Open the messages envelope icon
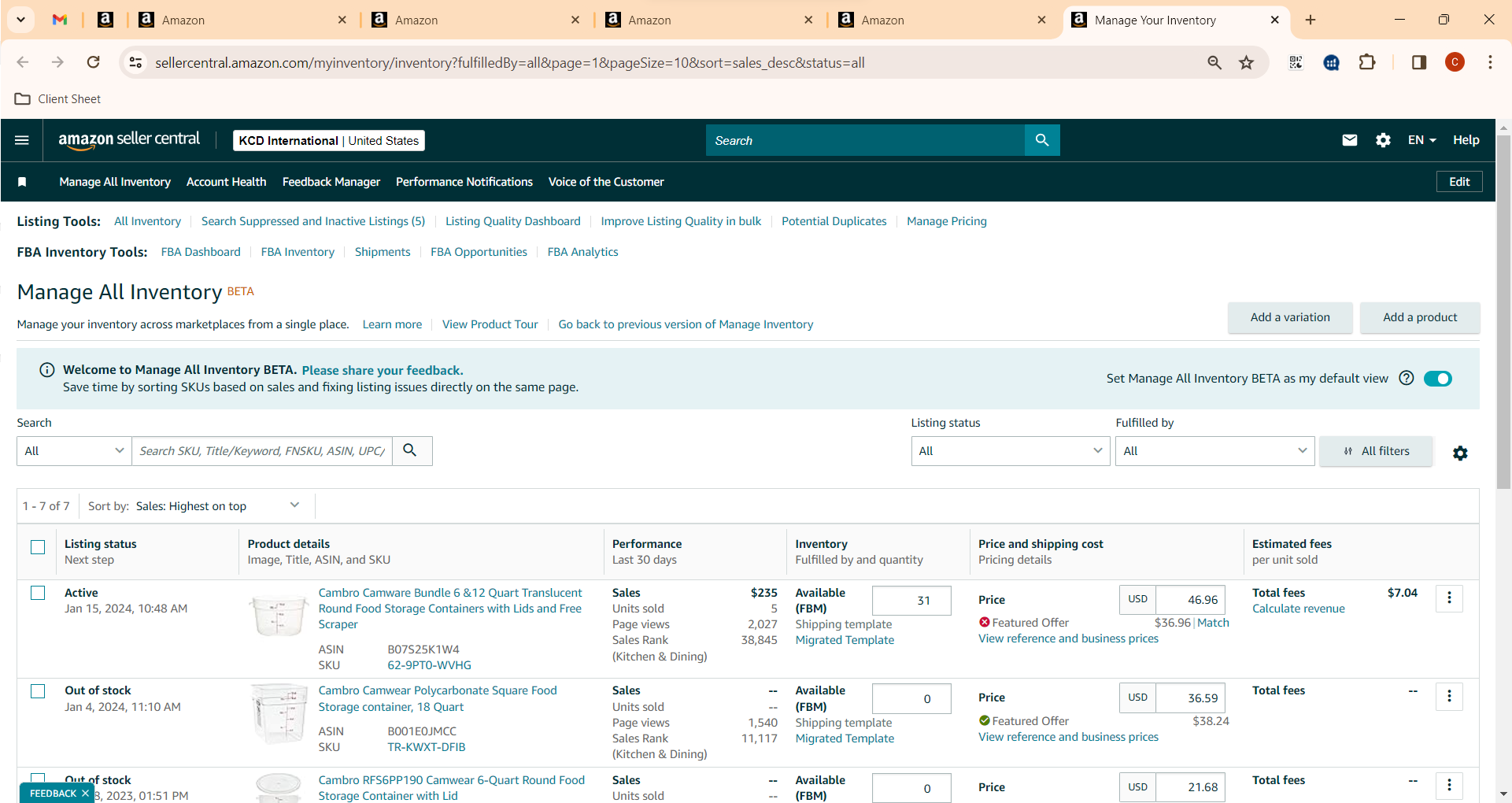This screenshot has height=803, width=1512. pyautogui.click(x=1350, y=140)
